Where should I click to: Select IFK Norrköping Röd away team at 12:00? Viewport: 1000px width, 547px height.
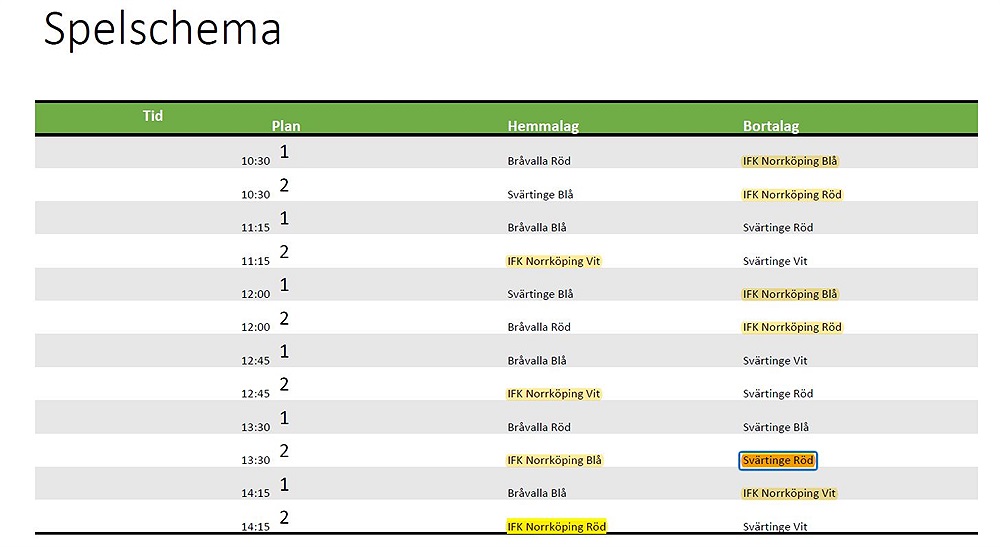[x=792, y=327]
